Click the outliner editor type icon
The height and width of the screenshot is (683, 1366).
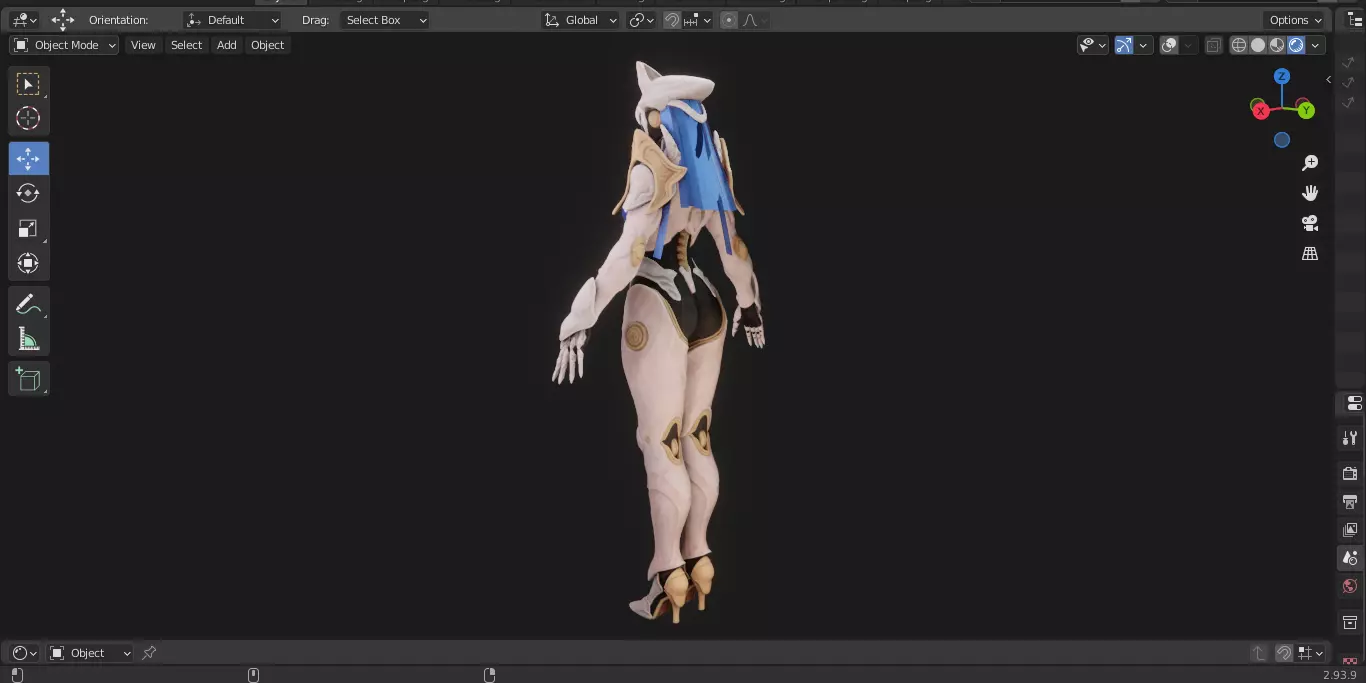click(x=1354, y=20)
